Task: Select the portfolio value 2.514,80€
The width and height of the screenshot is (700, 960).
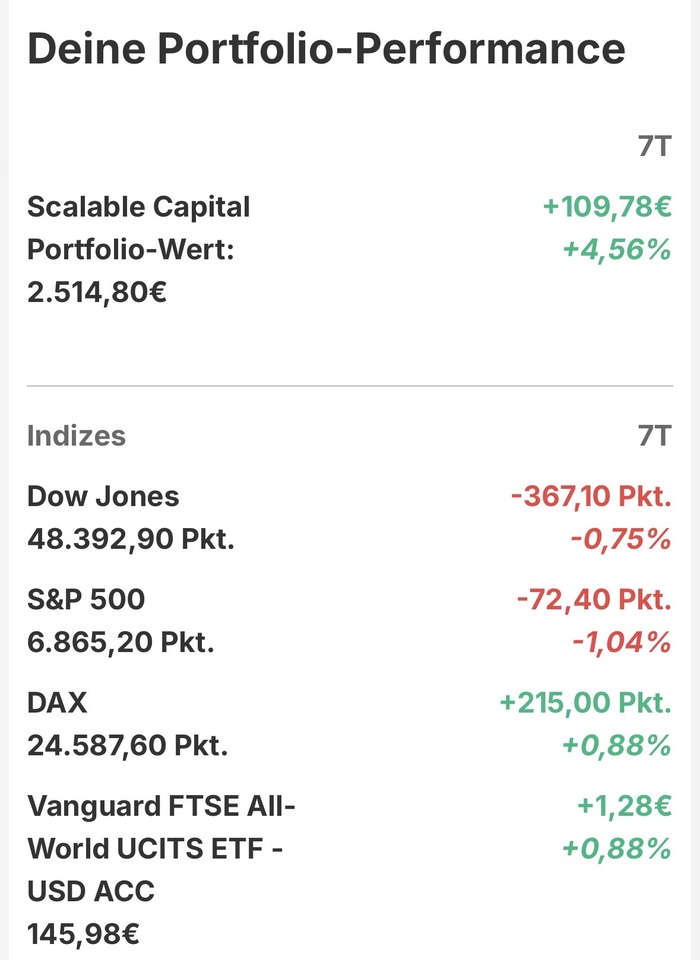Action: coord(96,293)
